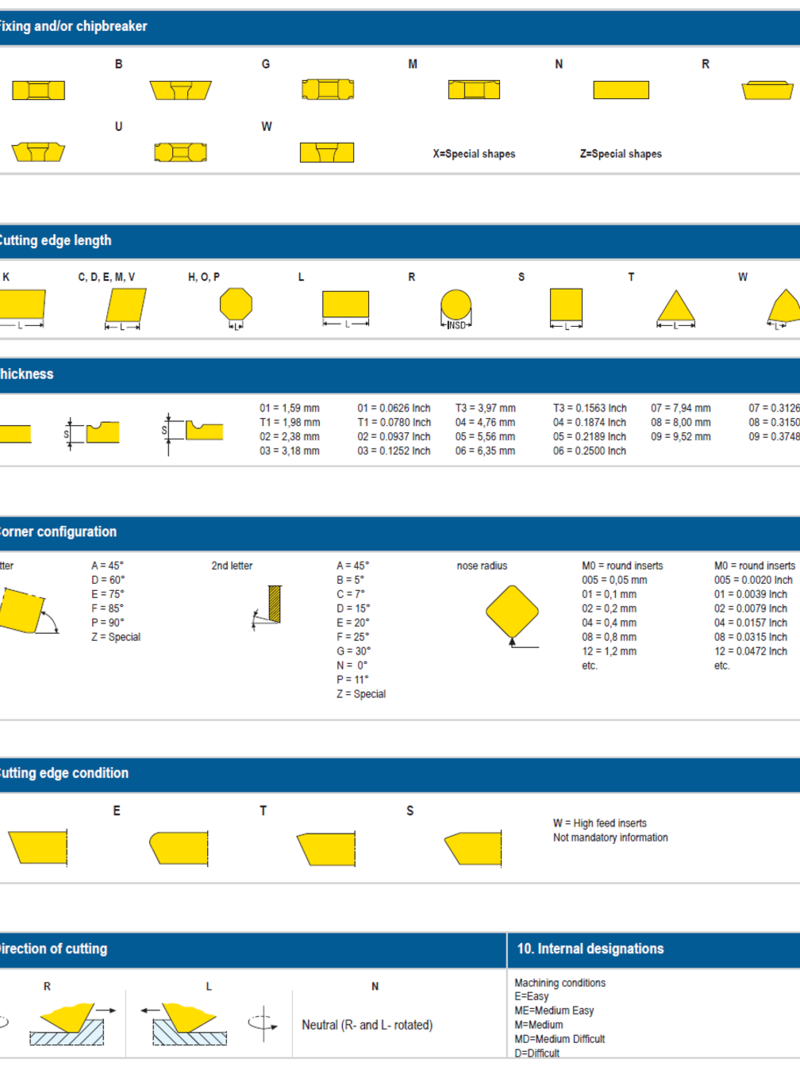Click the G fixing insert diagram
This screenshot has height=1066, width=800.
coord(326,89)
